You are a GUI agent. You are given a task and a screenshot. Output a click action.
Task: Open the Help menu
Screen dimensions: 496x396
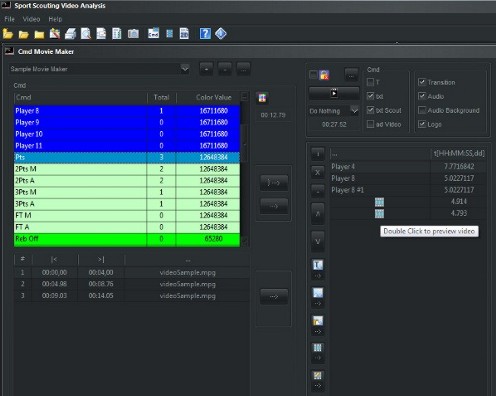point(55,19)
